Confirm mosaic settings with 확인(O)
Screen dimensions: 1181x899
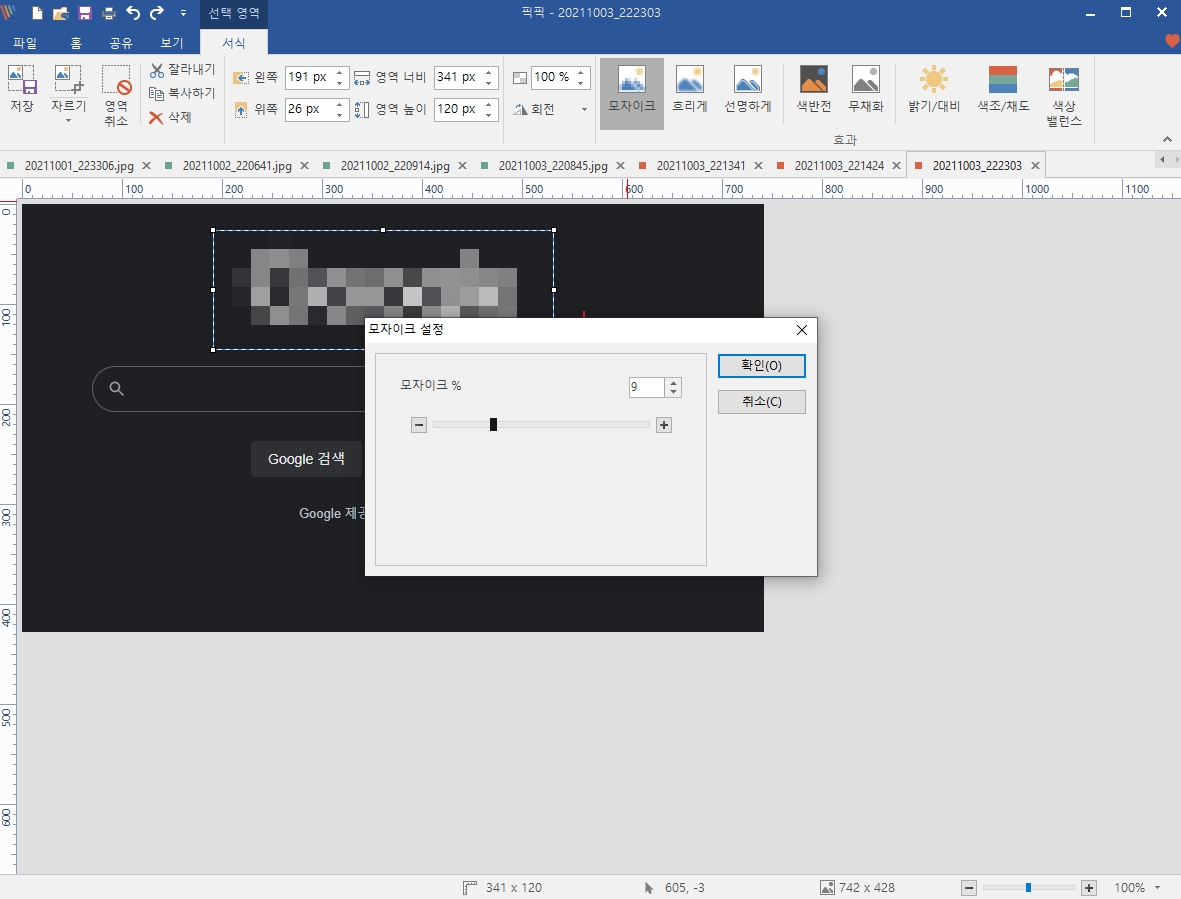click(761, 366)
